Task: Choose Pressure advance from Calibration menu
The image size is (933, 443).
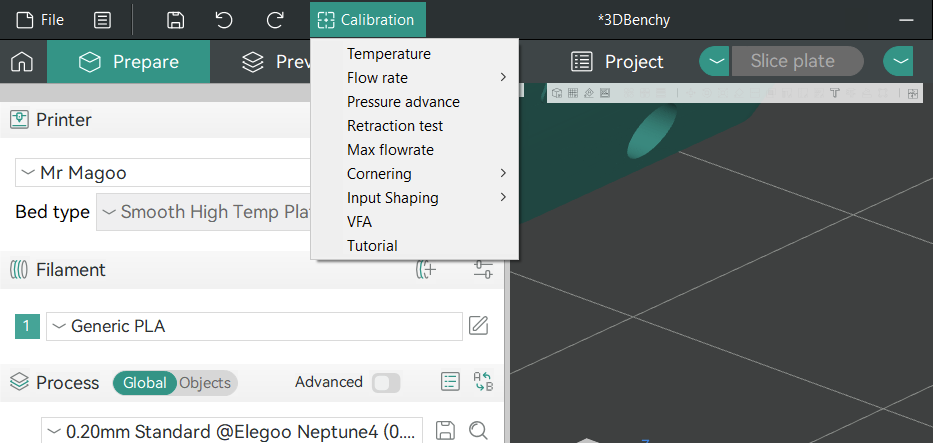Action: coord(403,102)
